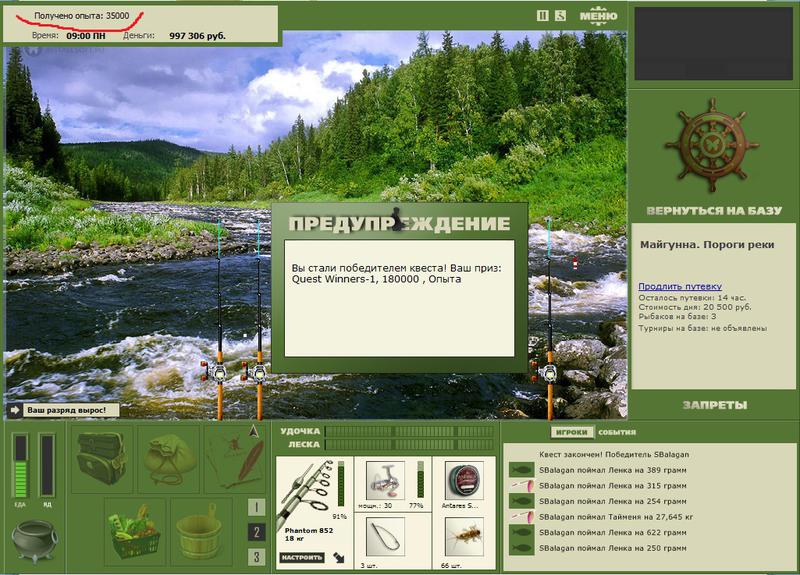This screenshot has height=575, width=800.
Task: Click the S icon next to pause
Action: click(x=560, y=16)
